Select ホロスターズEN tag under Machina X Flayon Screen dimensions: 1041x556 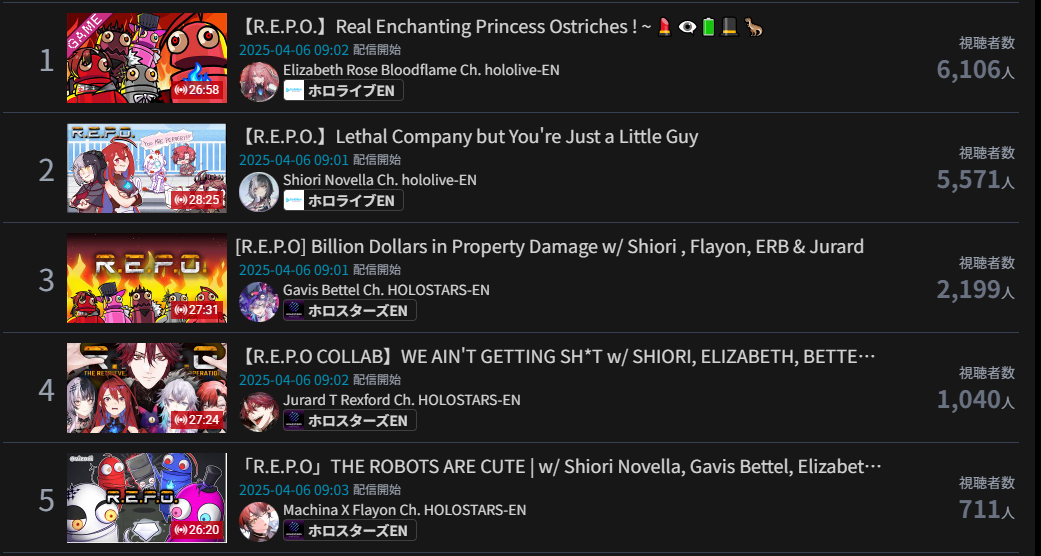(x=350, y=530)
